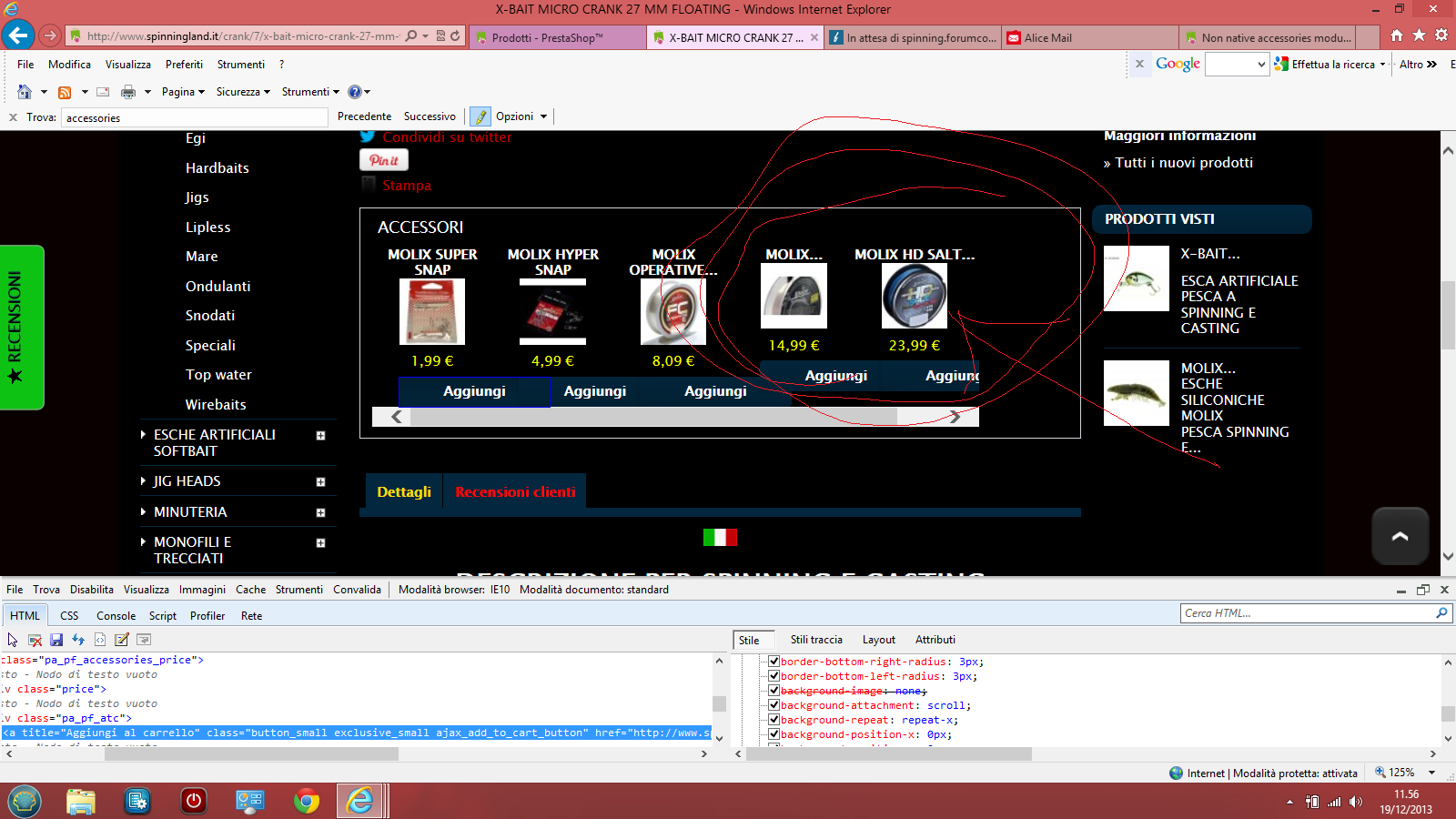Click the clear browser cache icon in devtools
Image resolution: width=1456 pixels, height=819 pixels.
pos(35,640)
